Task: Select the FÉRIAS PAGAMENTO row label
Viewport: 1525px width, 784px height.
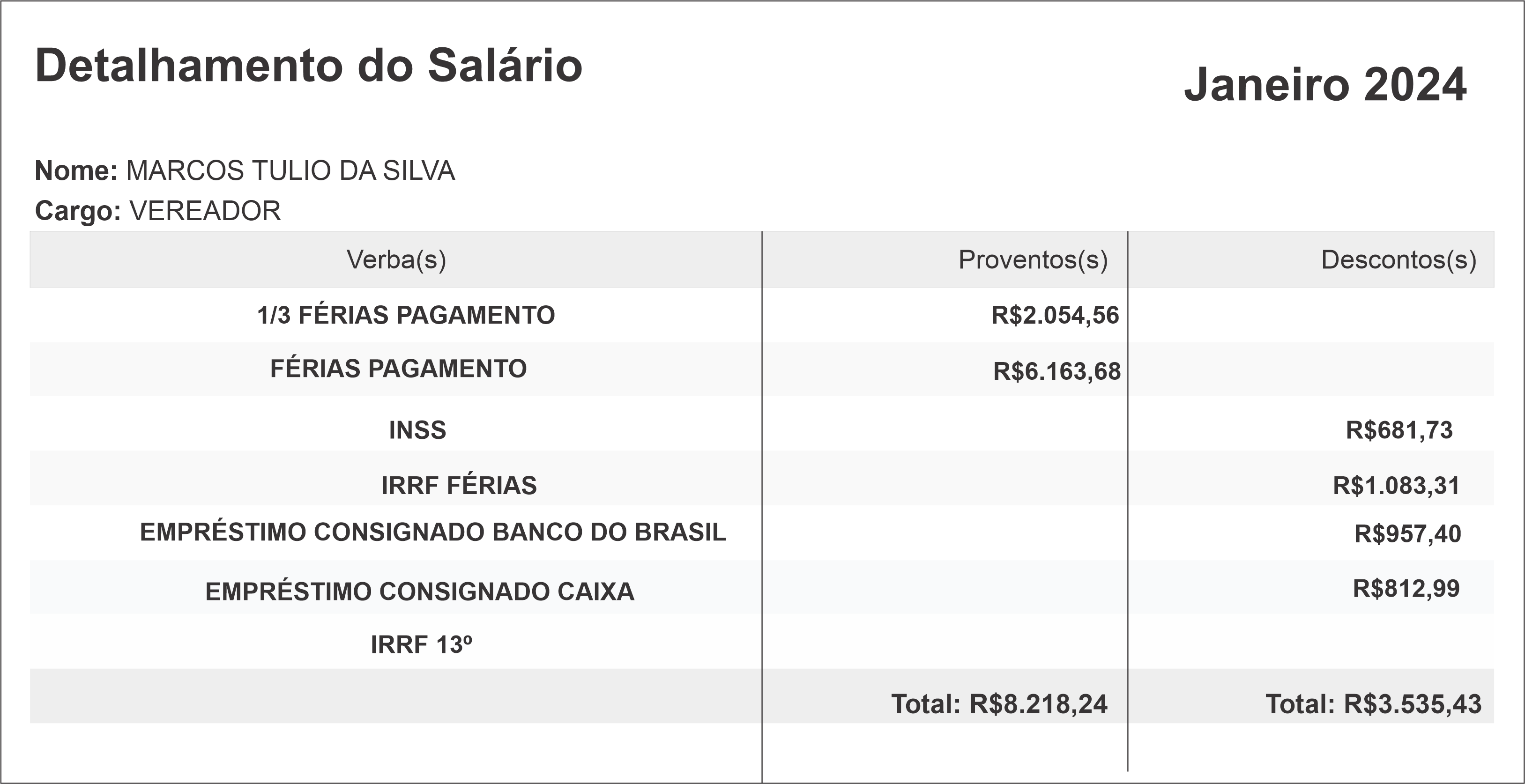Action: pyautogui.click(x=398, y=369)
